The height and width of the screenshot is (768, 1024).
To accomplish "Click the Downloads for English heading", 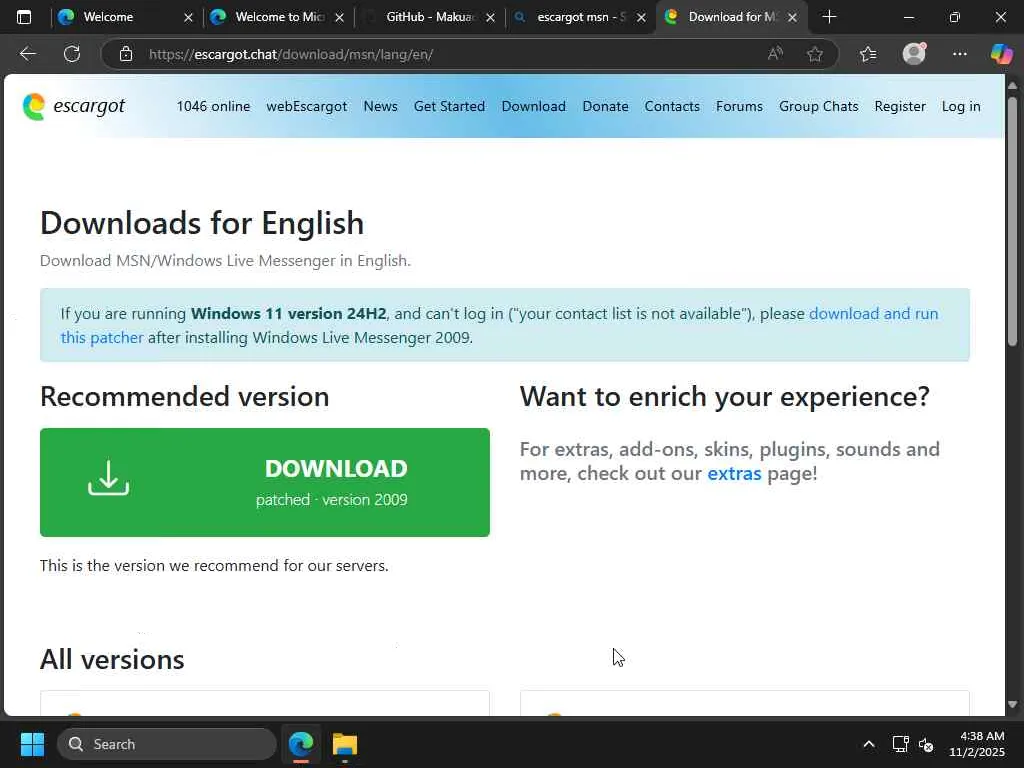I will click(x=202, y=223).
